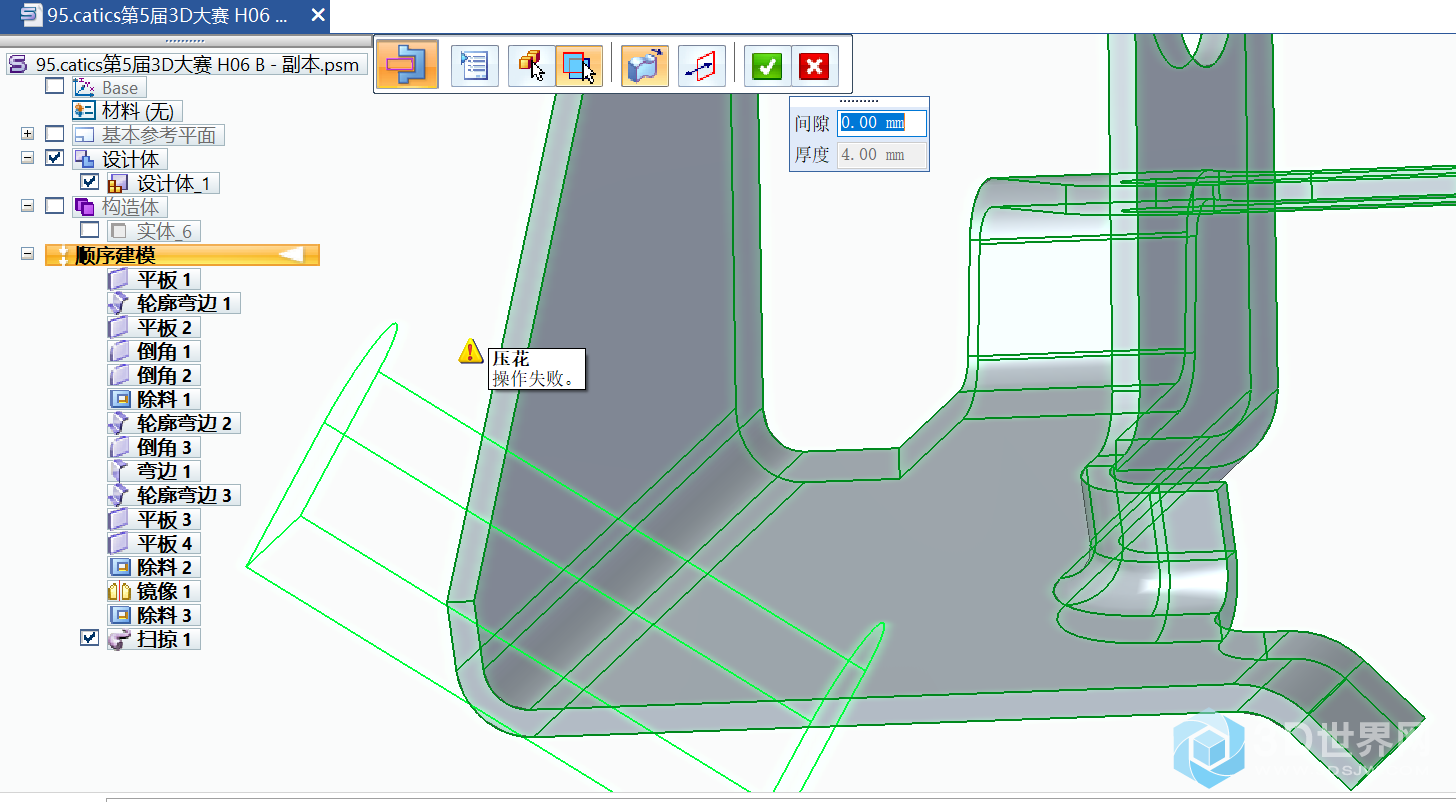Activate the select tool body step

(x=579, y=66)
